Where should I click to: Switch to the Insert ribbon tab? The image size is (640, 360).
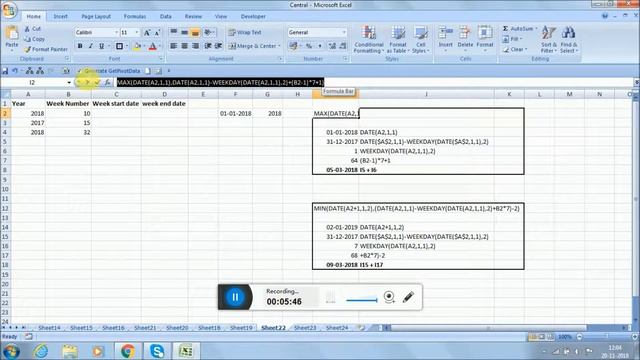point(60,16)
